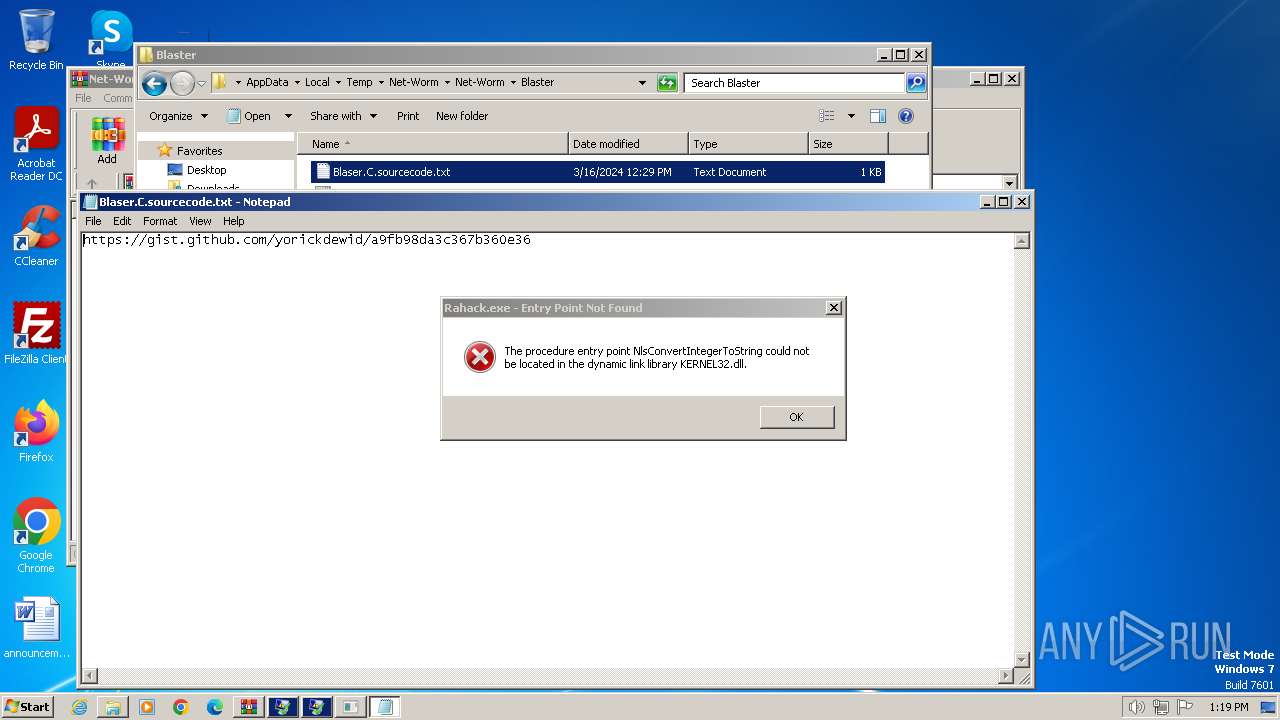Click the Forward button in Blaster explorer
1280x720 pixels.
click(x=182, y=83)
